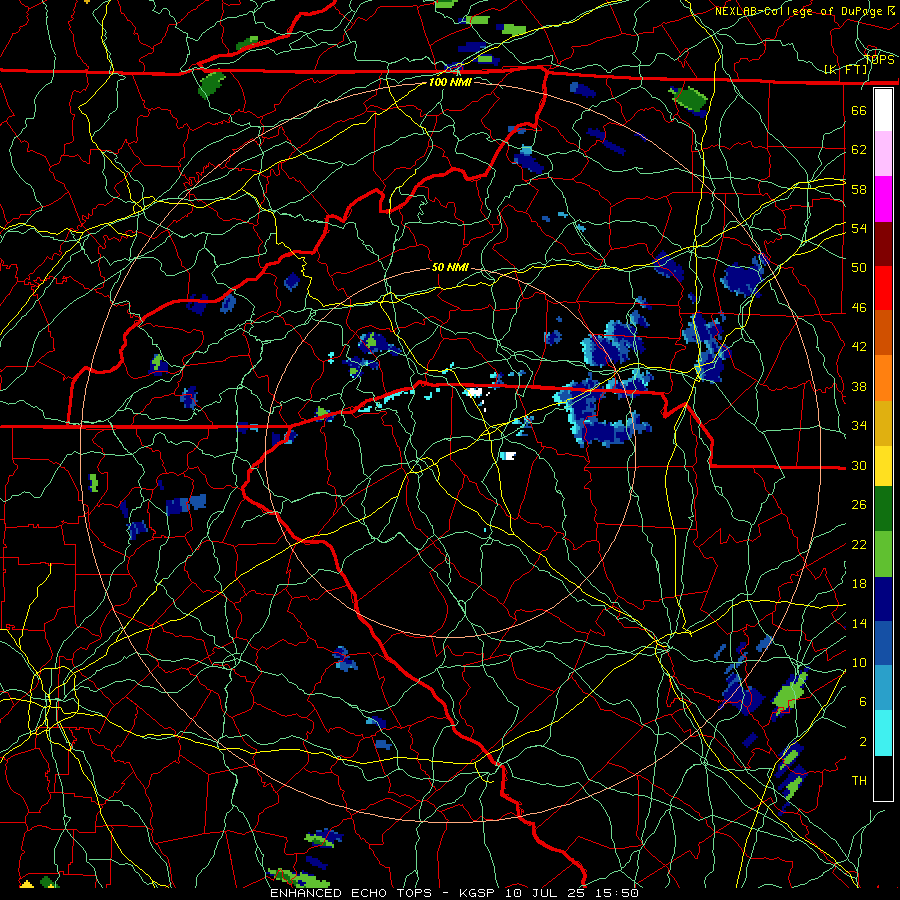Click the "ENHANCED ECHO TOPS" product title
Viewport: 900px width, 900px height.
(x=351, y=893)
